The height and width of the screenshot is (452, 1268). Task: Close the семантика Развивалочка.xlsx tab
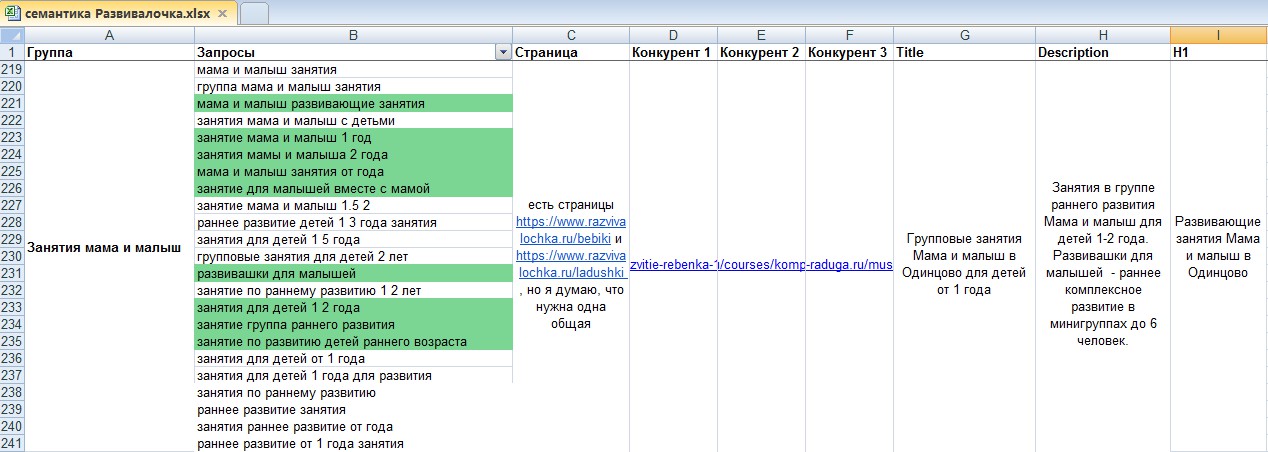tap(222, 13)
